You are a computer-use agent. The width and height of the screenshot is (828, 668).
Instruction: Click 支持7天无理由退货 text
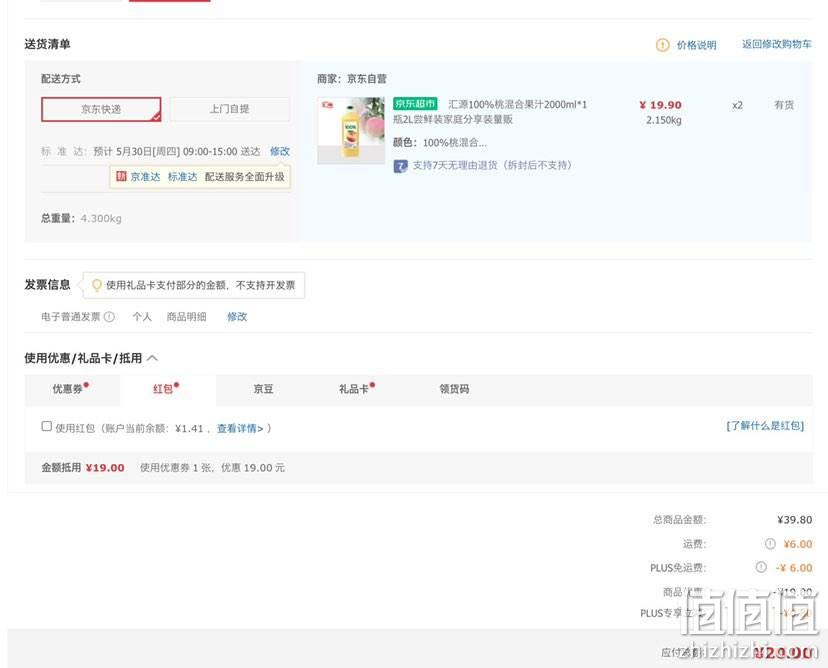coord(492,165)
